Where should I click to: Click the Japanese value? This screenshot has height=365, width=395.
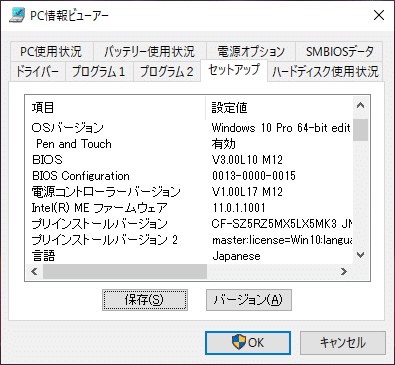click(236, 256)
